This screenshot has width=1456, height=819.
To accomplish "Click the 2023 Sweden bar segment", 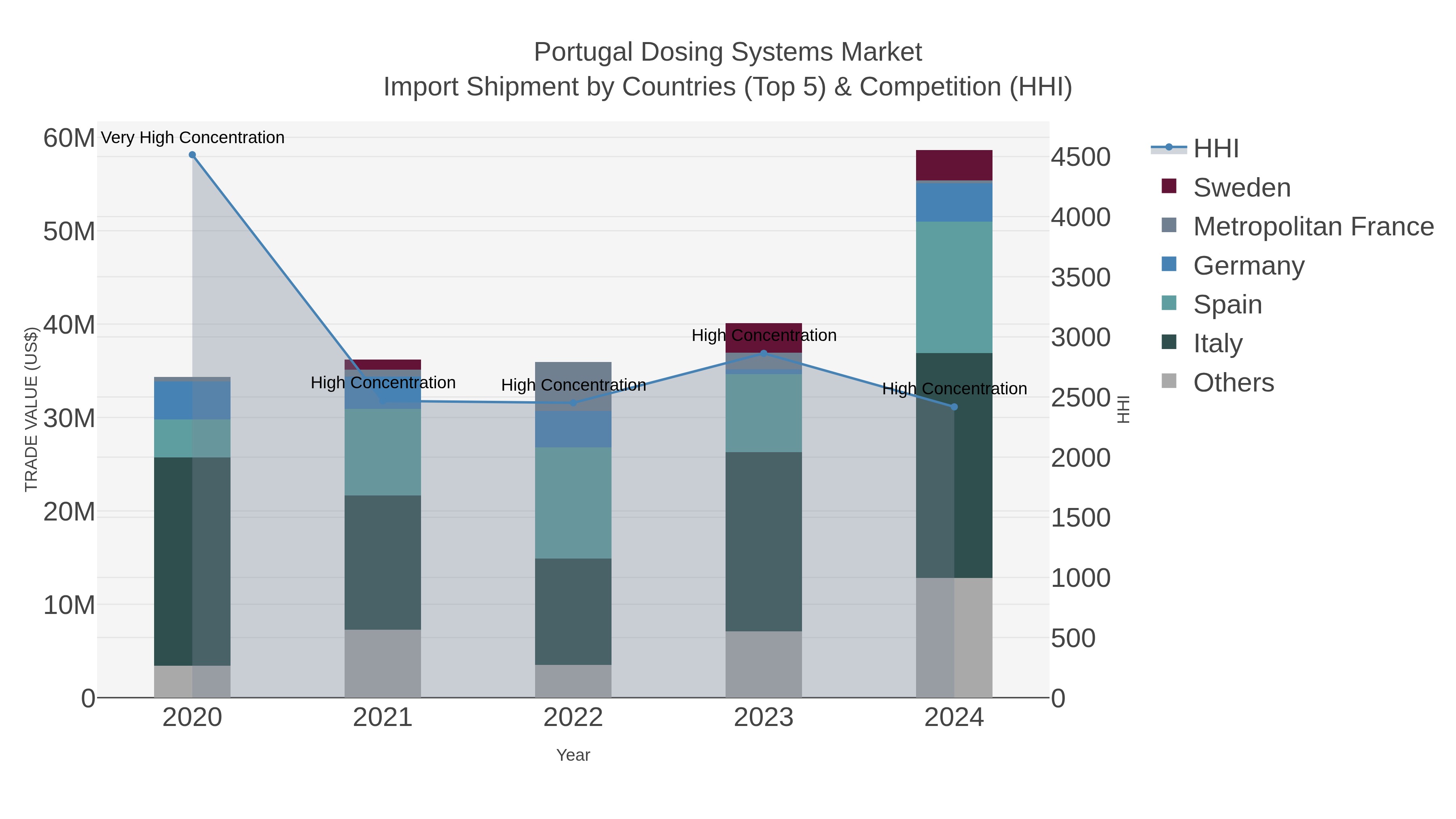I will pyautogui.click(x=764, y=338).
